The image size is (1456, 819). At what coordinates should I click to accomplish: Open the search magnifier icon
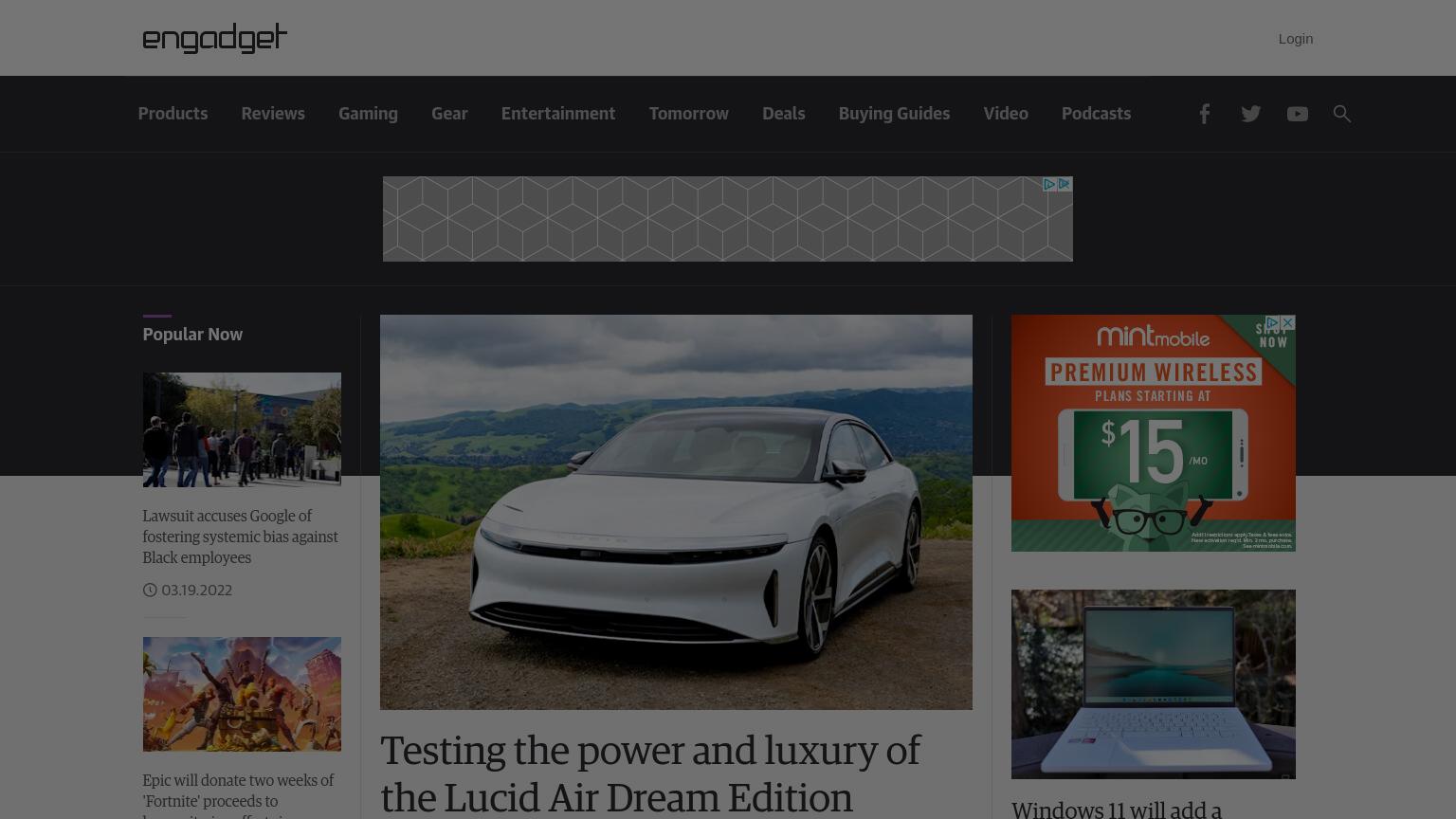[x=1341, y=114]
